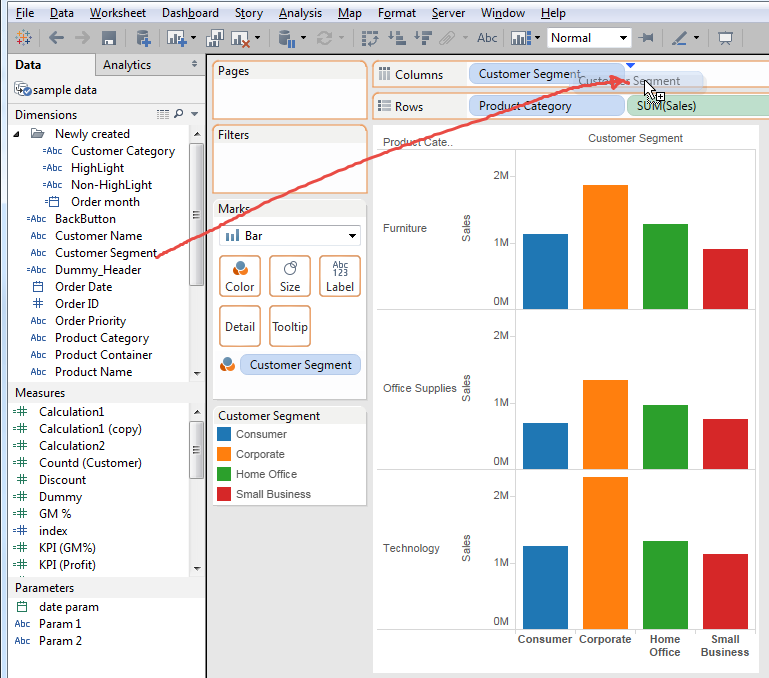Collapse the Newly created folder
Image resolution: width=769 pixels, height=678 pixels.
[16, 134]
